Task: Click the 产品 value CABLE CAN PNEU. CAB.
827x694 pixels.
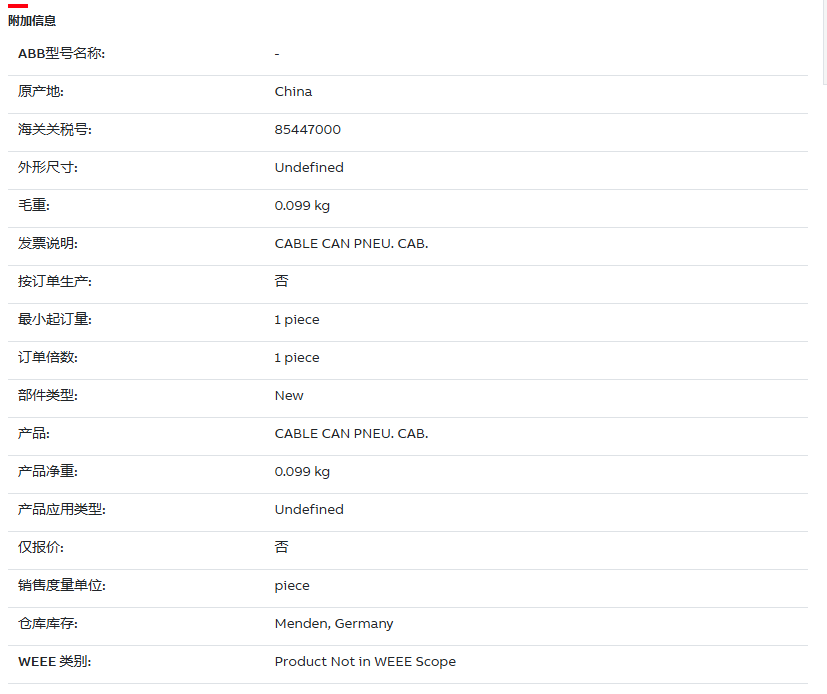Action: 351,433
